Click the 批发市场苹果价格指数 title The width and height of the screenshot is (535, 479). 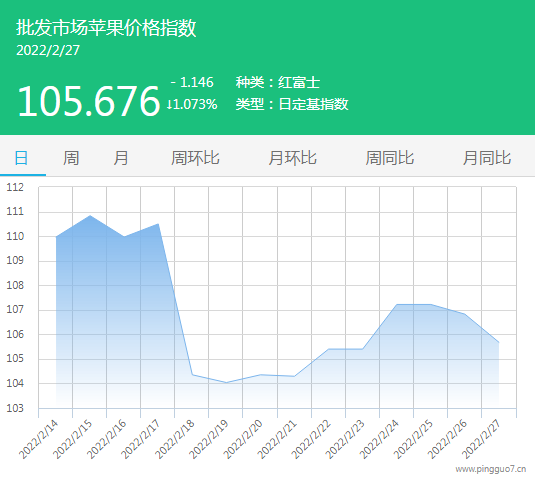click(x=106, y=28)
